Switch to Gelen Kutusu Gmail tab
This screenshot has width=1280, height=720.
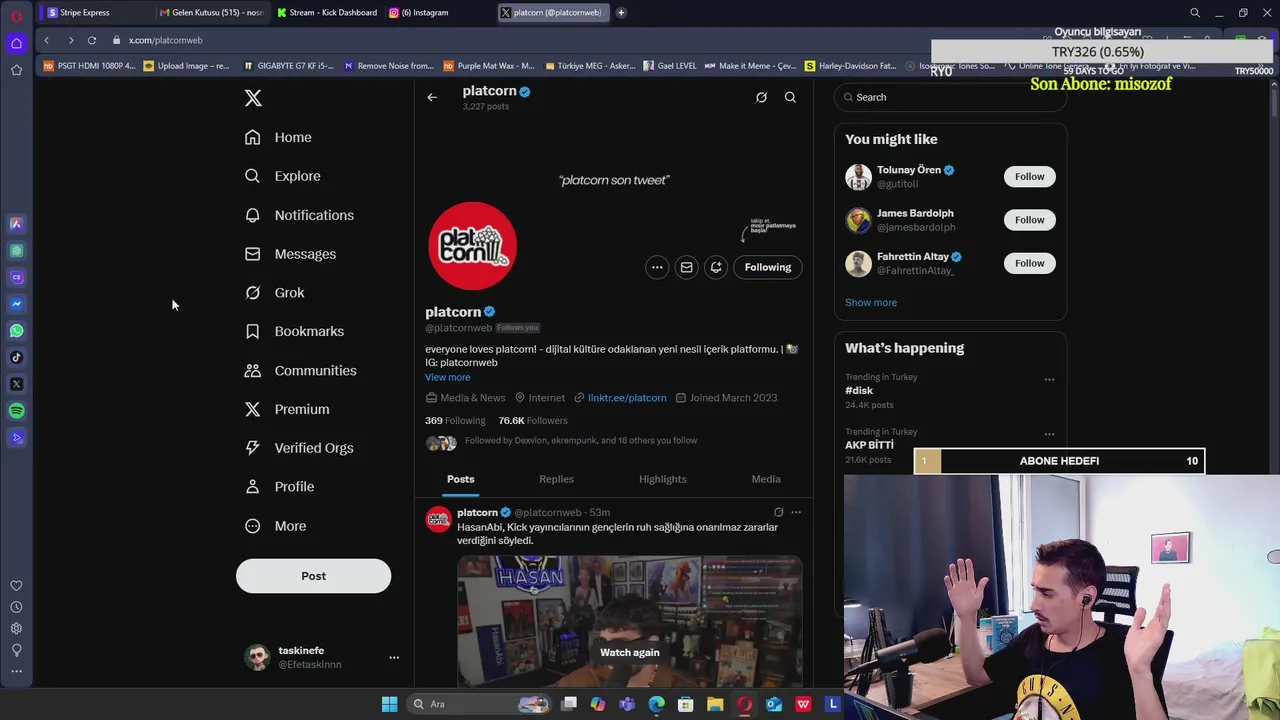[x=210, y=13]
